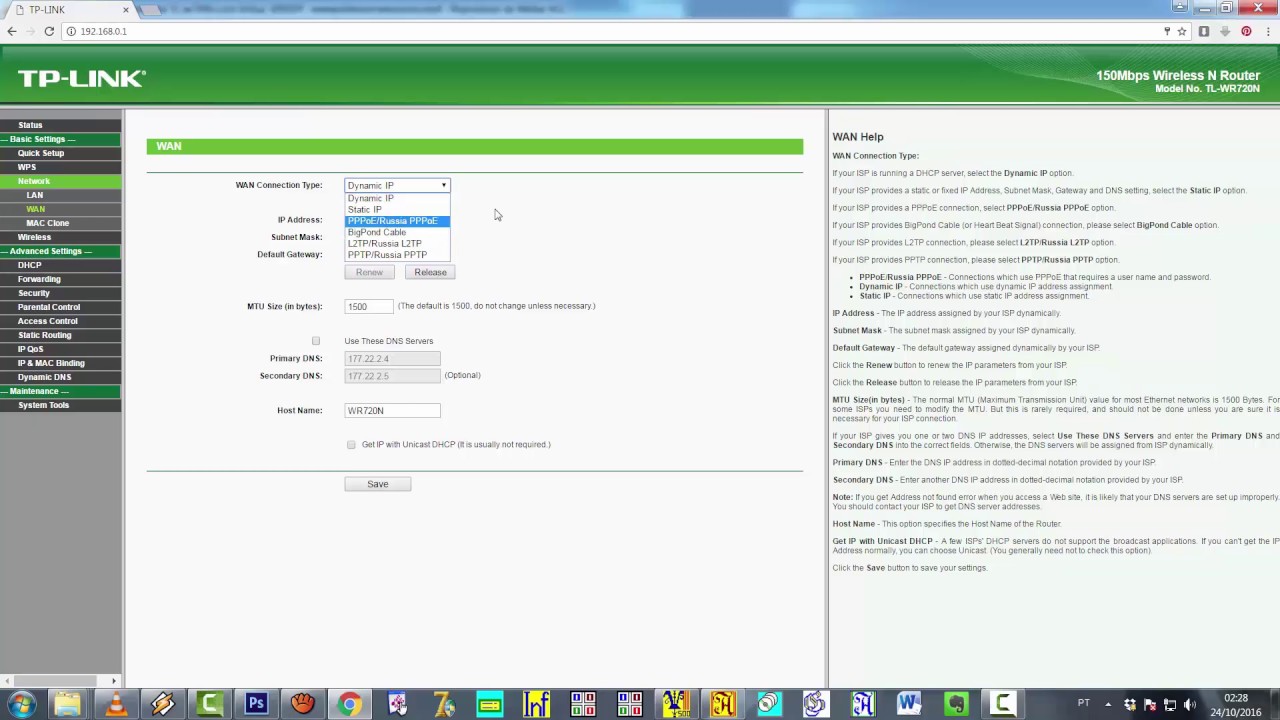Image resolution: width=1280 pixels, height=720 pixels.
Task: Open IP QoS in the sidebar
Action: 30,349
